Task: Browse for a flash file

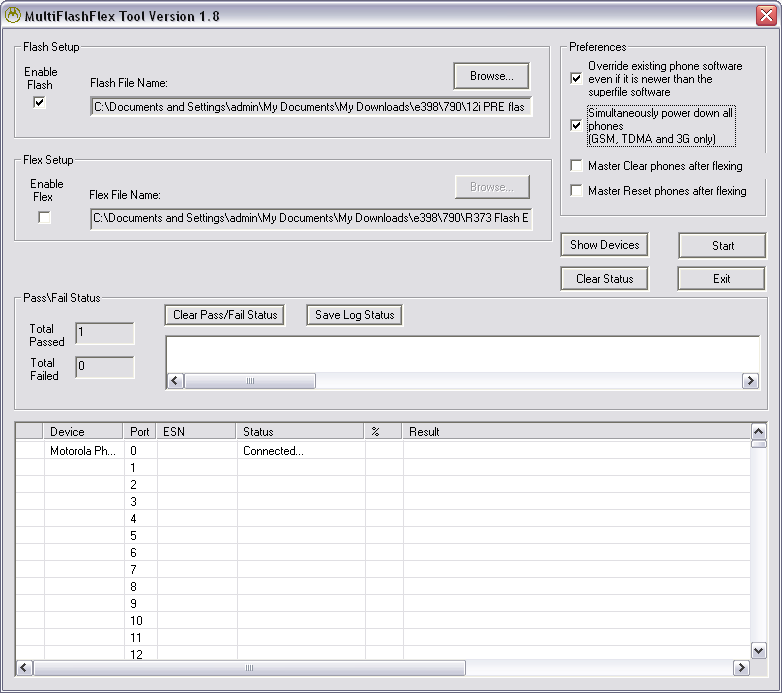Action: (x=491, y=76)
